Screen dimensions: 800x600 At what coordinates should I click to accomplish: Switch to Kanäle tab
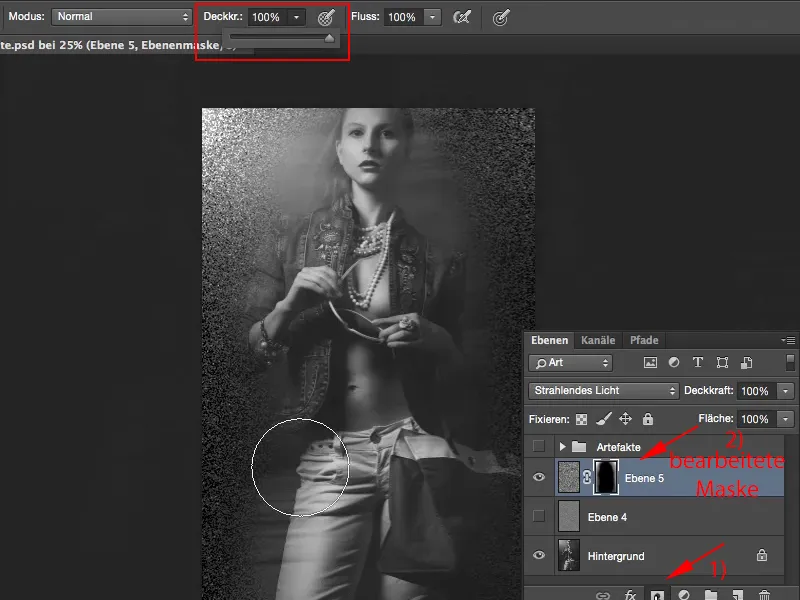[x=598, y=340]
